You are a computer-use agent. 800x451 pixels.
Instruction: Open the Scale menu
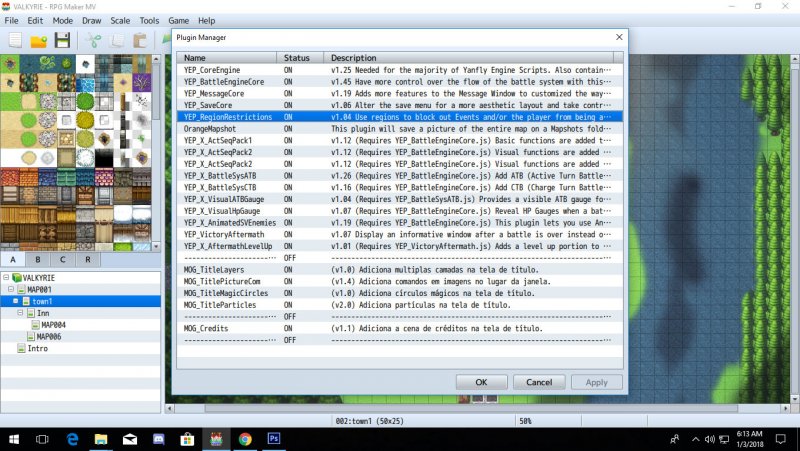(120, 20)
